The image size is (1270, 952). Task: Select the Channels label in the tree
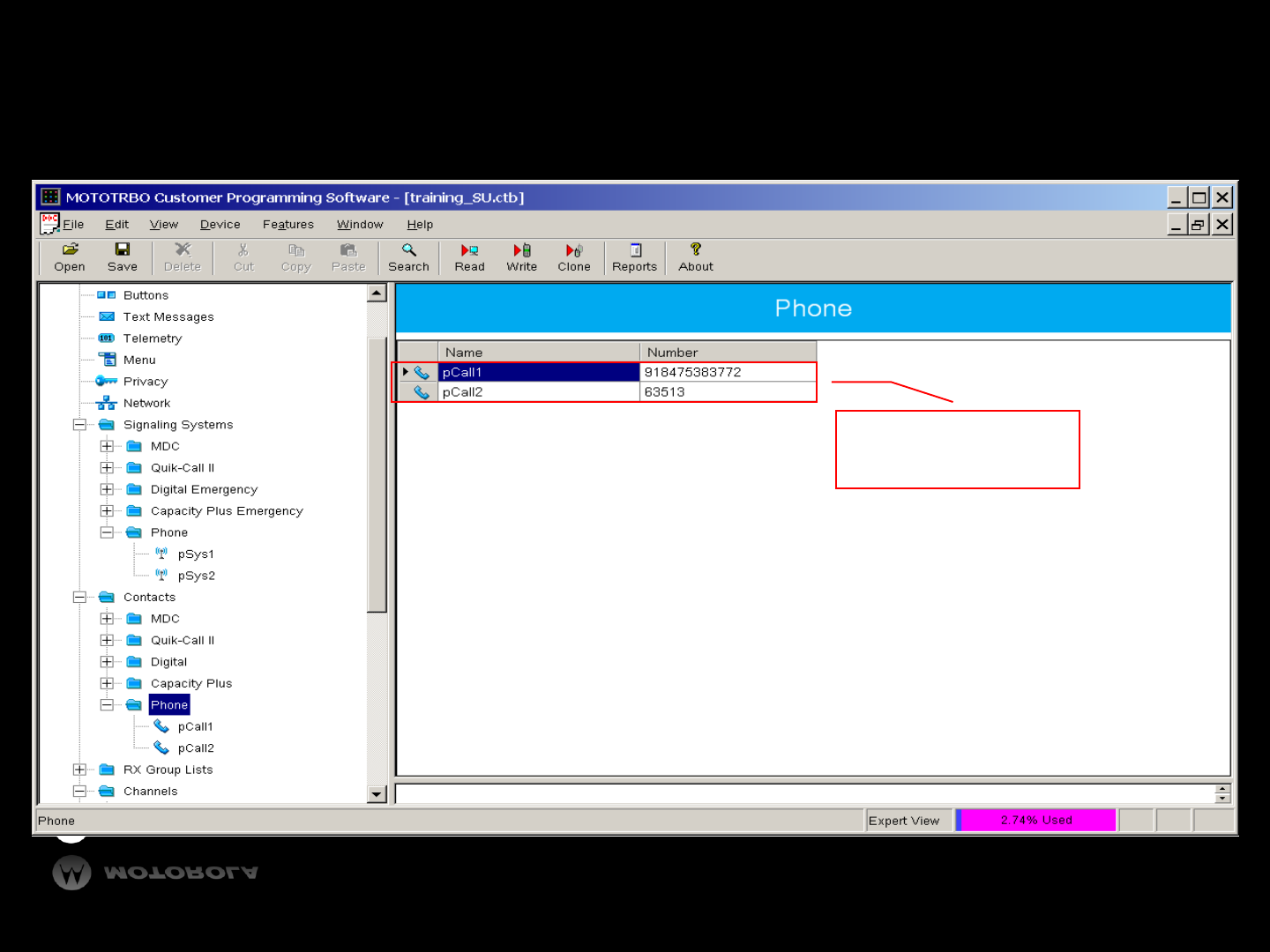click(x=151, y=792)
